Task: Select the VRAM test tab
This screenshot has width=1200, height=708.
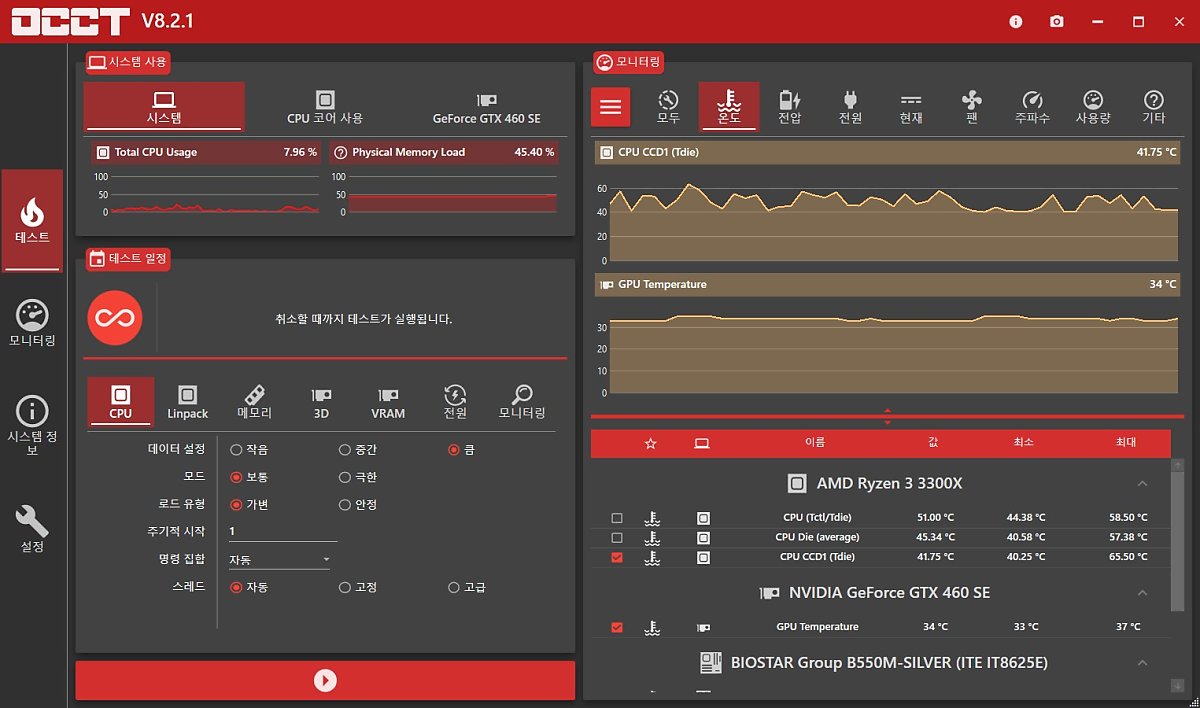Action: pos(388,402)
